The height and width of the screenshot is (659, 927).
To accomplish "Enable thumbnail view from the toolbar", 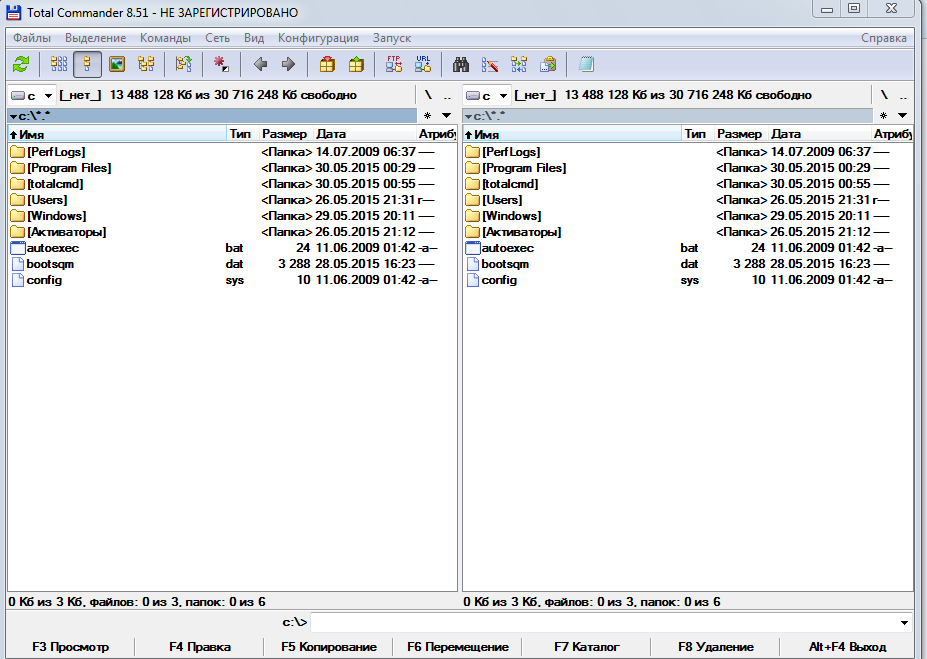I will [117, 64].
